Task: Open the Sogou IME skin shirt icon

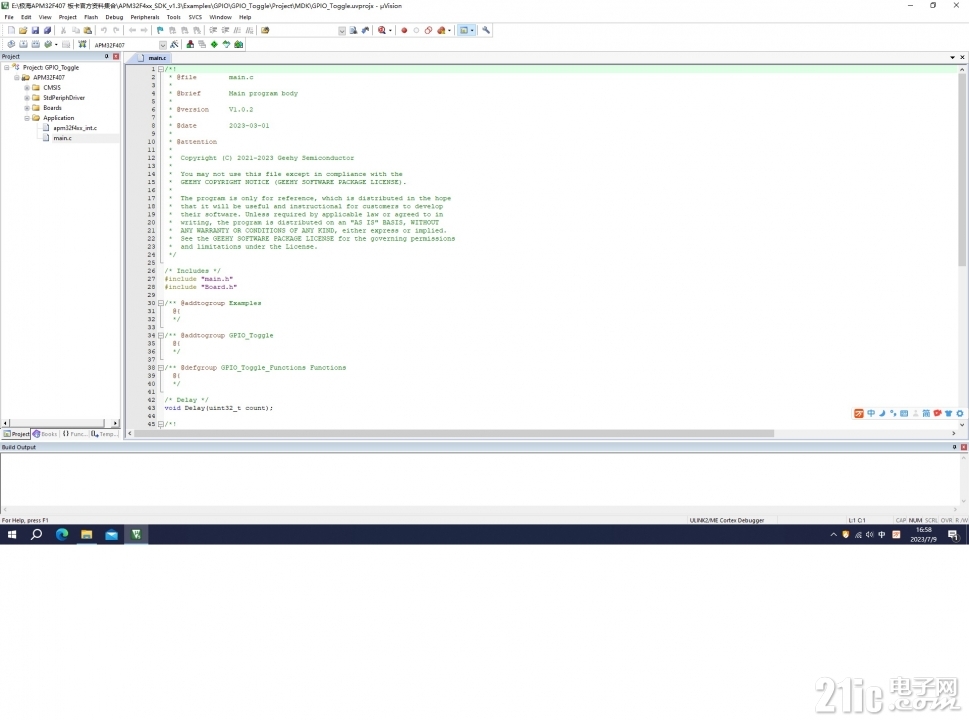Action: [948, 413]
